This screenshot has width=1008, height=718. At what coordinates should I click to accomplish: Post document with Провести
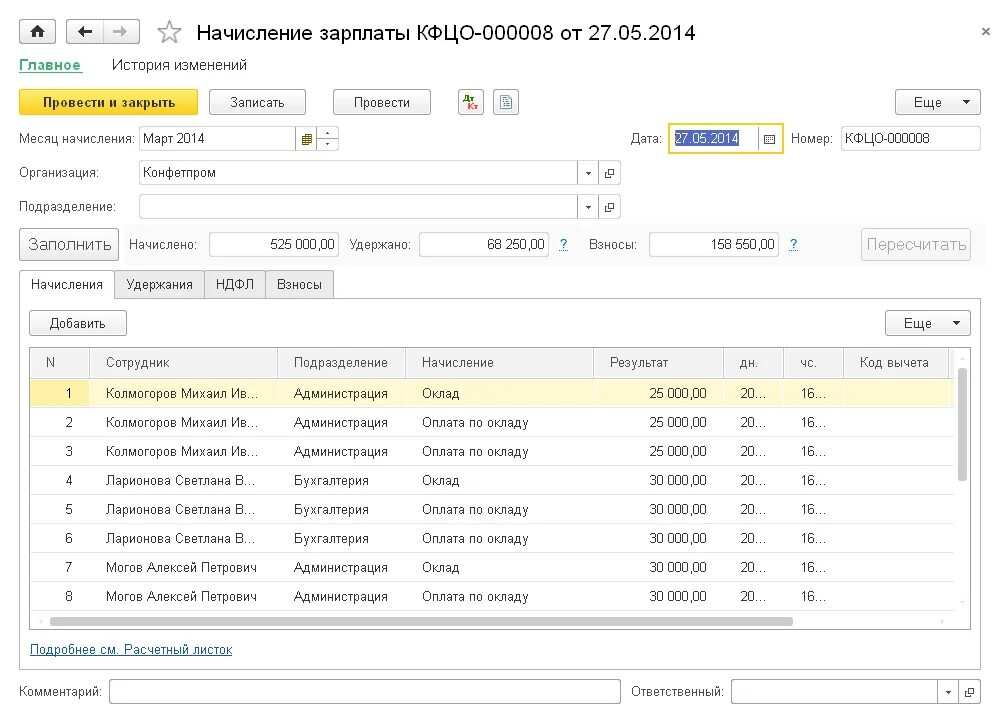[x=382, y=102]
